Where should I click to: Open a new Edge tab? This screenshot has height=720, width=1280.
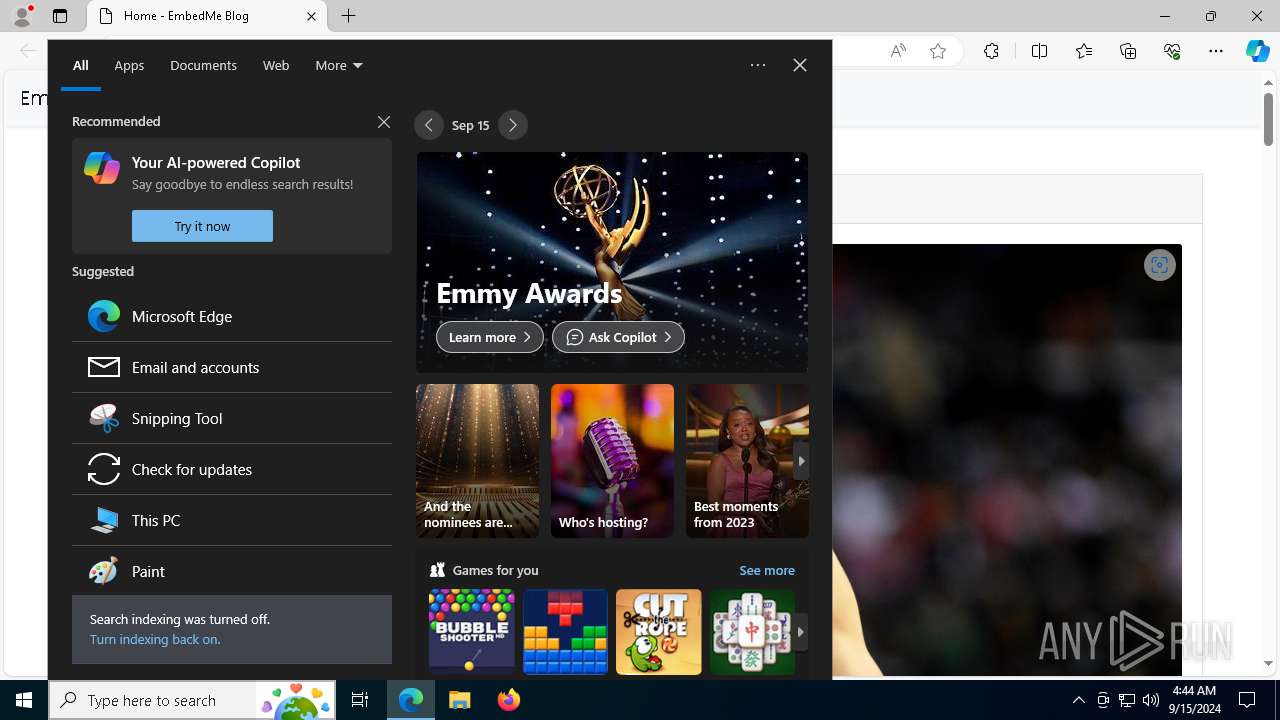tap(349, 16)
